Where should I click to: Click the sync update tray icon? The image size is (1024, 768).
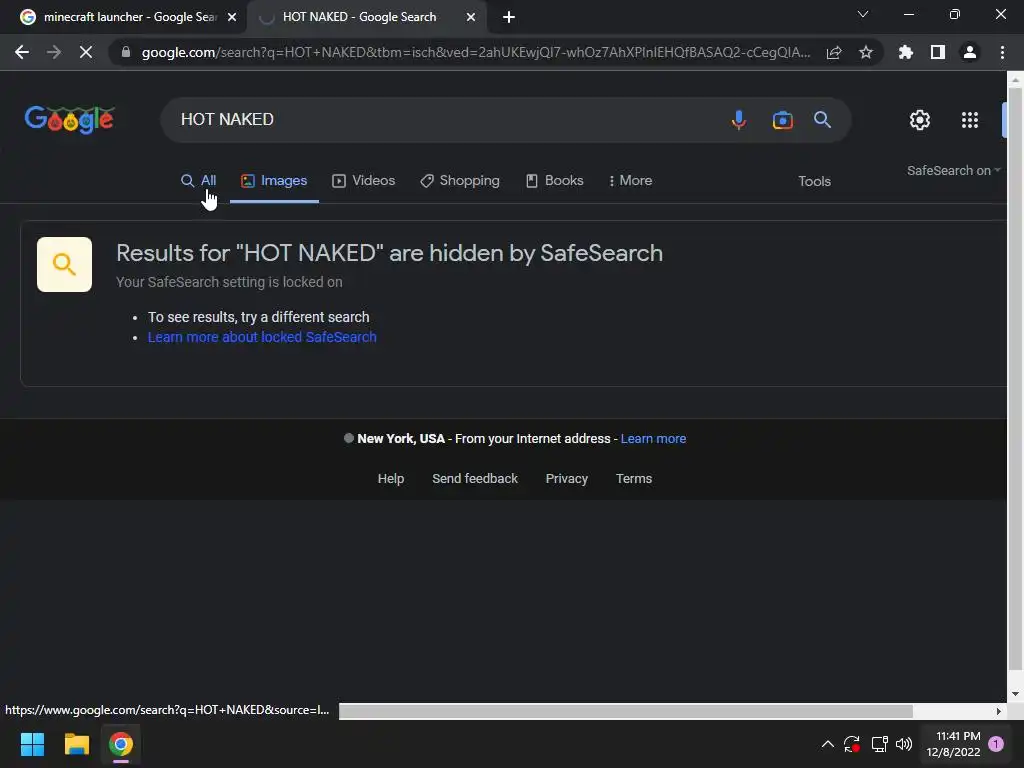point(852,744)
